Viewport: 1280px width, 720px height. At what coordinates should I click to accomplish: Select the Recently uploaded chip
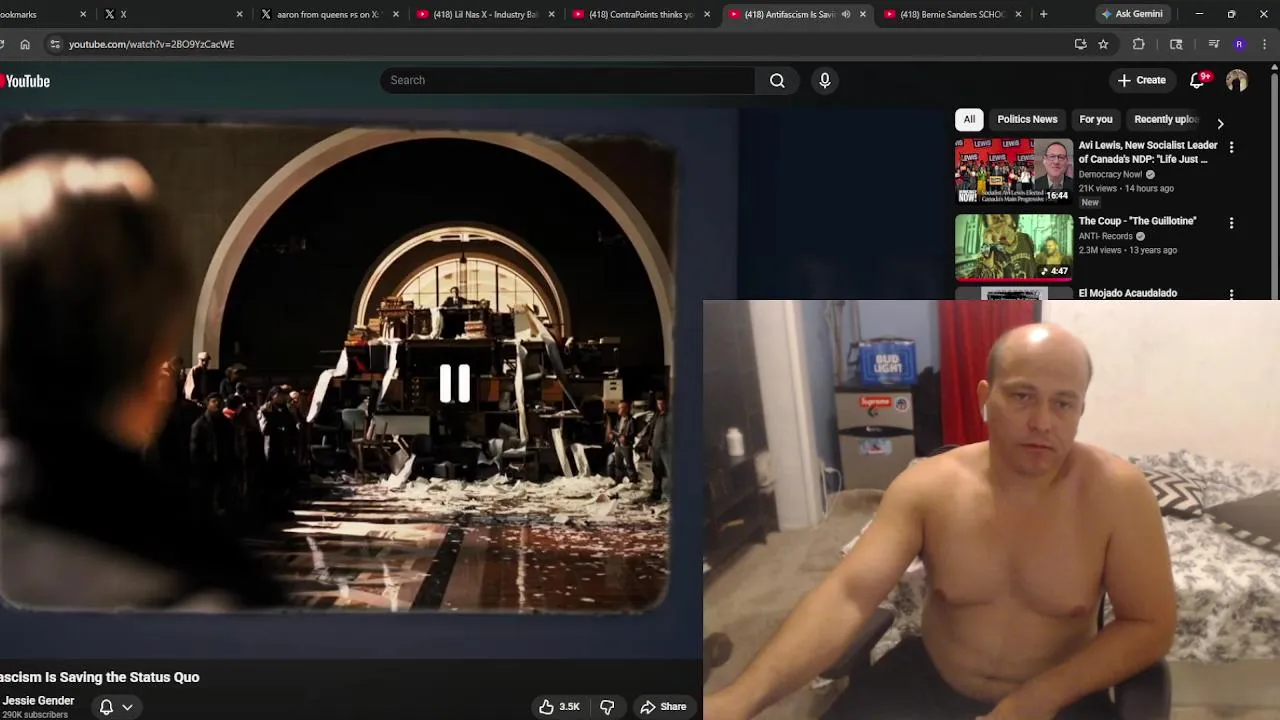(1165, 119)
